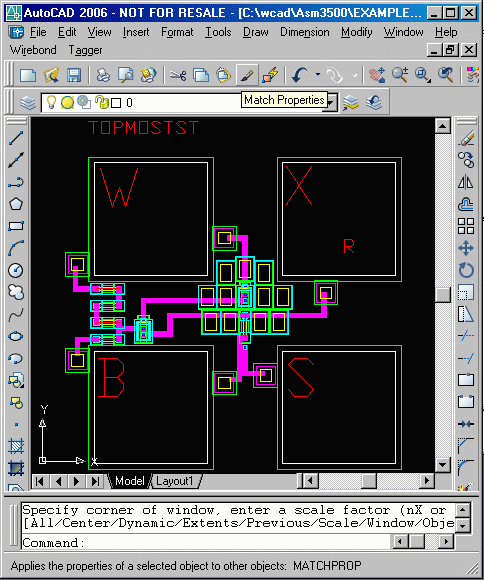Jump to first layout tab arrow
This screenshot has width=484, height=580.
tap(40, 481)
